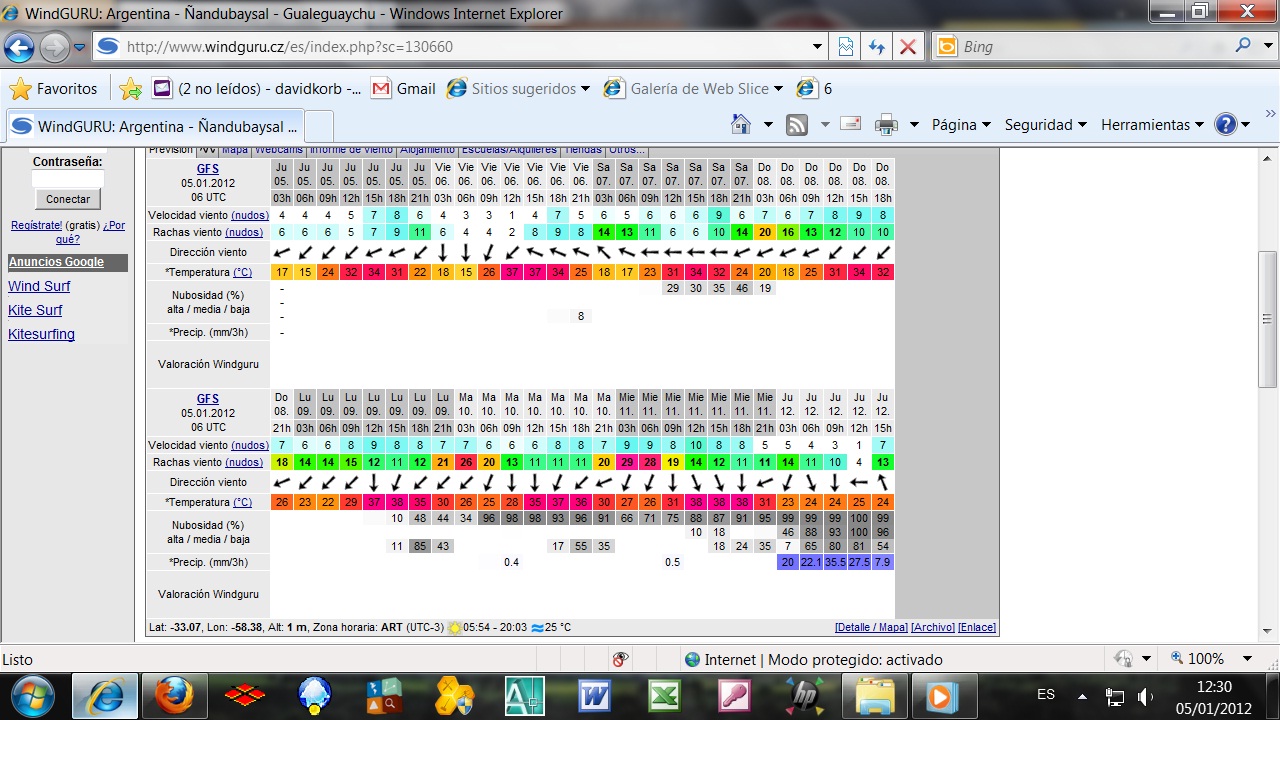Screen dimensions: 1280x768
Task: Open zoom level 100% dropdown arrow
Action: click(1247, 659)
